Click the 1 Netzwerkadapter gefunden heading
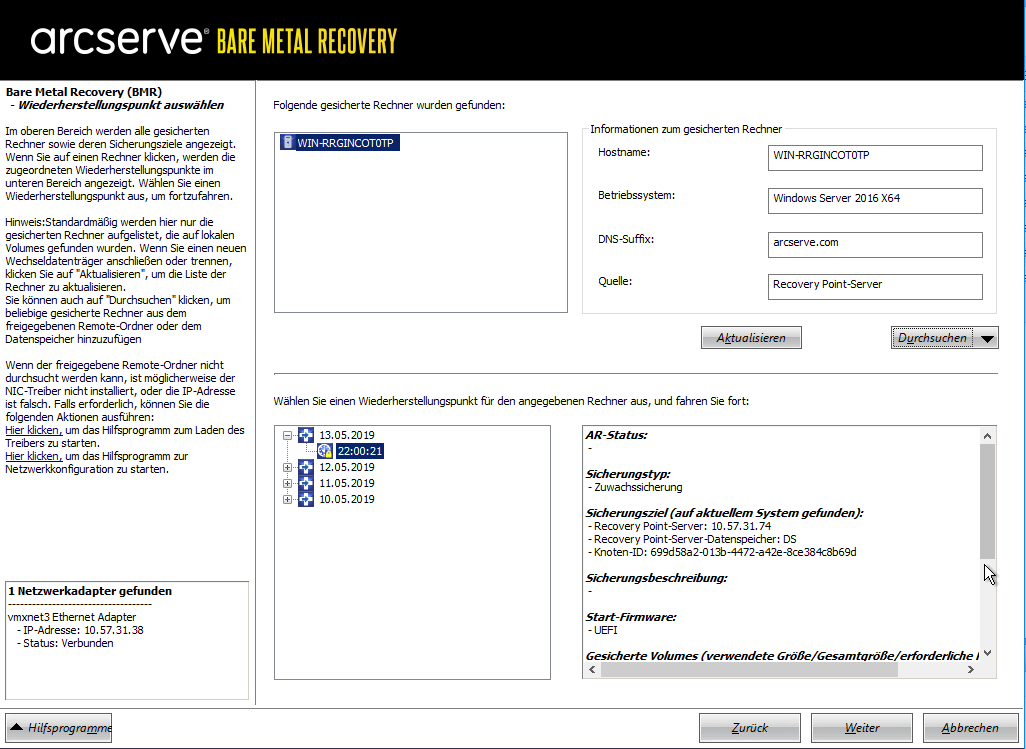The width and height of the screenshot is (1026, 749). (x=90, y=591)
